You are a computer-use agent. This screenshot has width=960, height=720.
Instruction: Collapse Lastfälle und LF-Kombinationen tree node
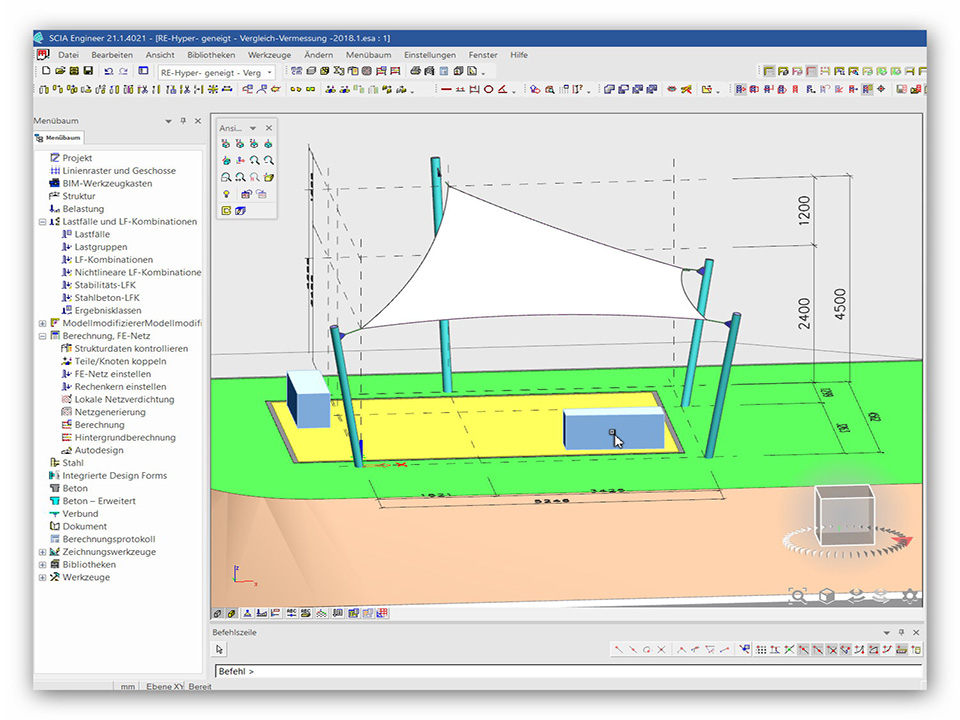(42, 222)
